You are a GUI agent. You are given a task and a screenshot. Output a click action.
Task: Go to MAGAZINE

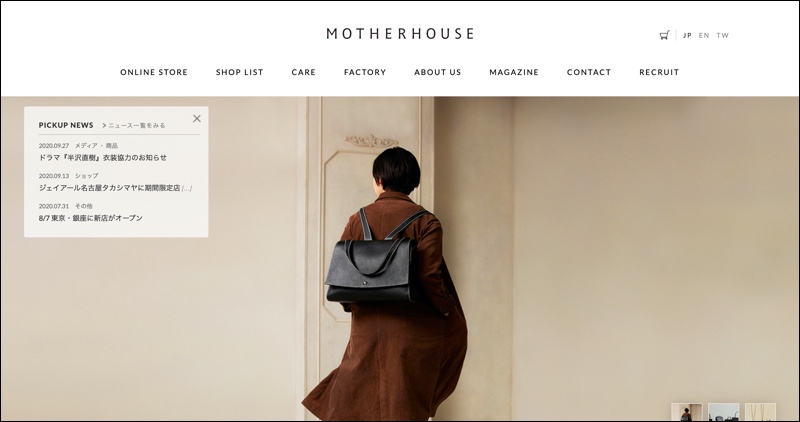coord(514,72)
